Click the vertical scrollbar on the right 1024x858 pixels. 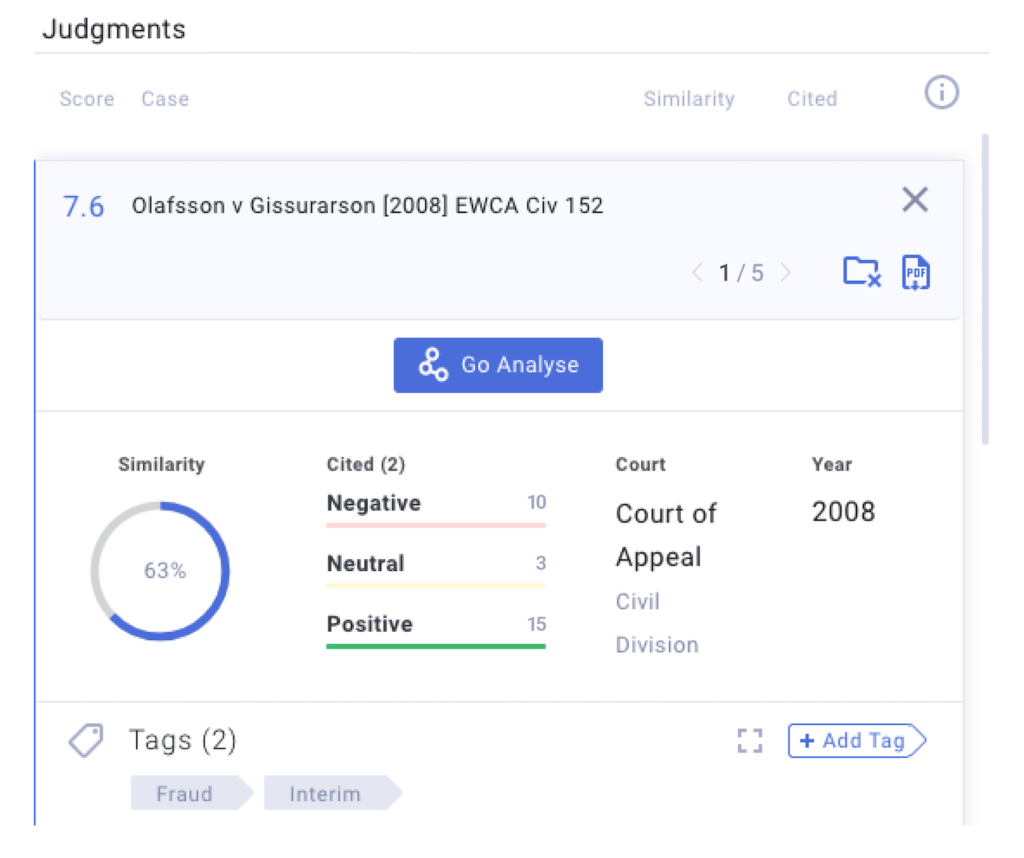pos(985,290)
